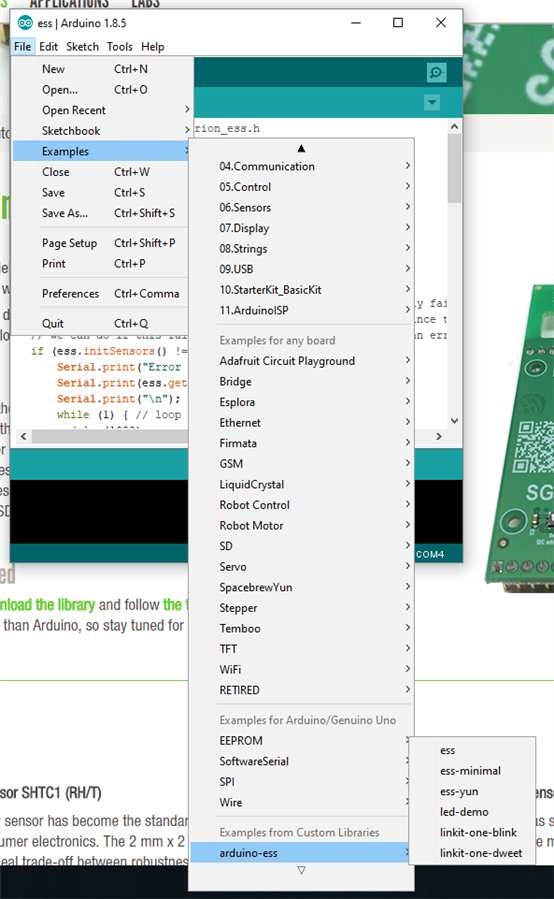Image resolution: width=554 pixels, height=899 pixels.
Task: Open EEPROM examples submenu
Action: tap(301, 741)
